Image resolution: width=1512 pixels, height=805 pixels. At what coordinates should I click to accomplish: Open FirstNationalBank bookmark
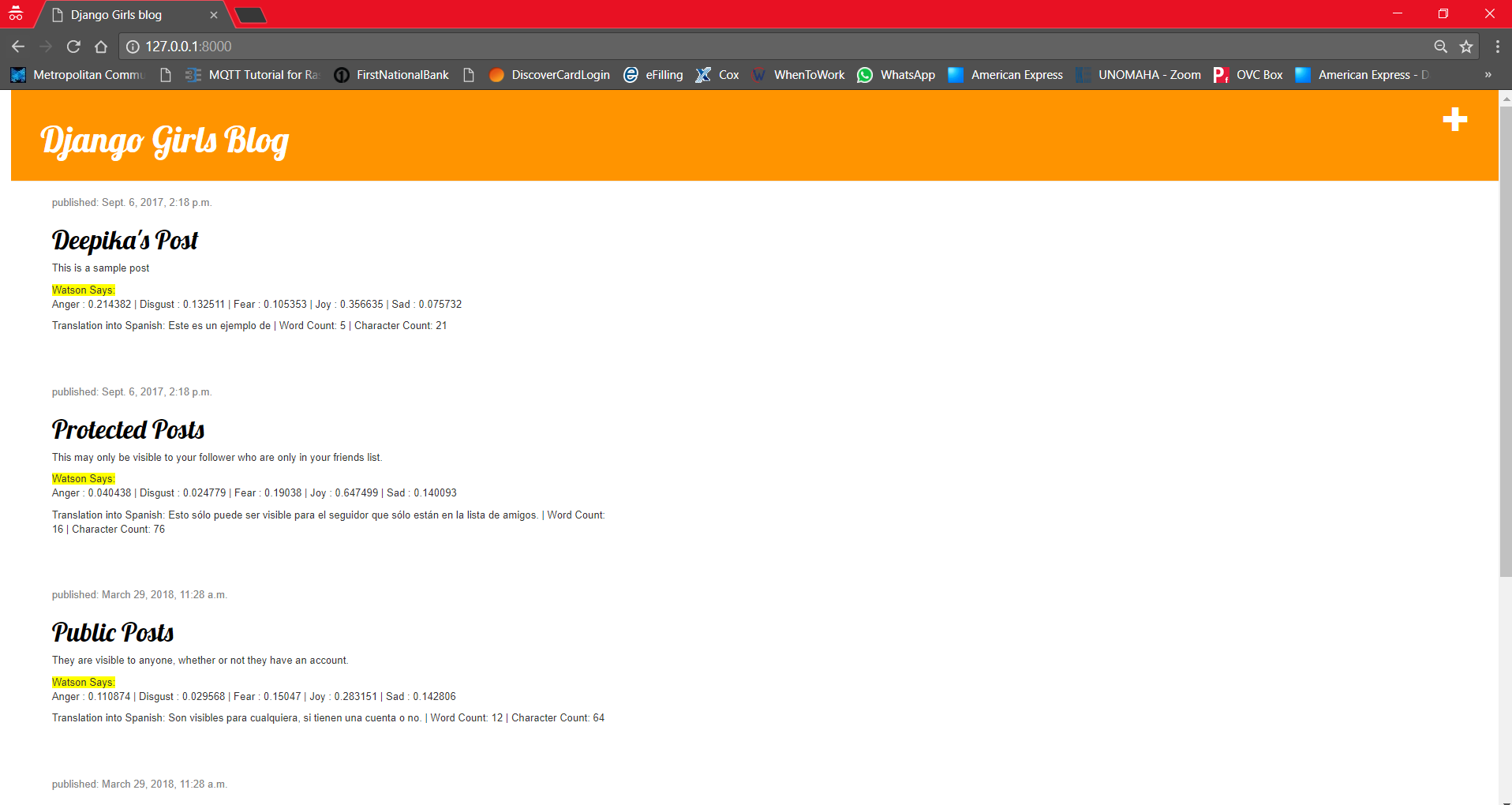pos(391,75)
